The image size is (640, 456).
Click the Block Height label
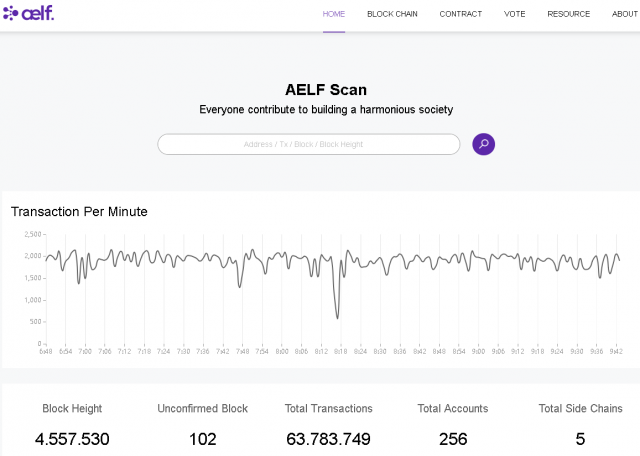pos(72,408)
